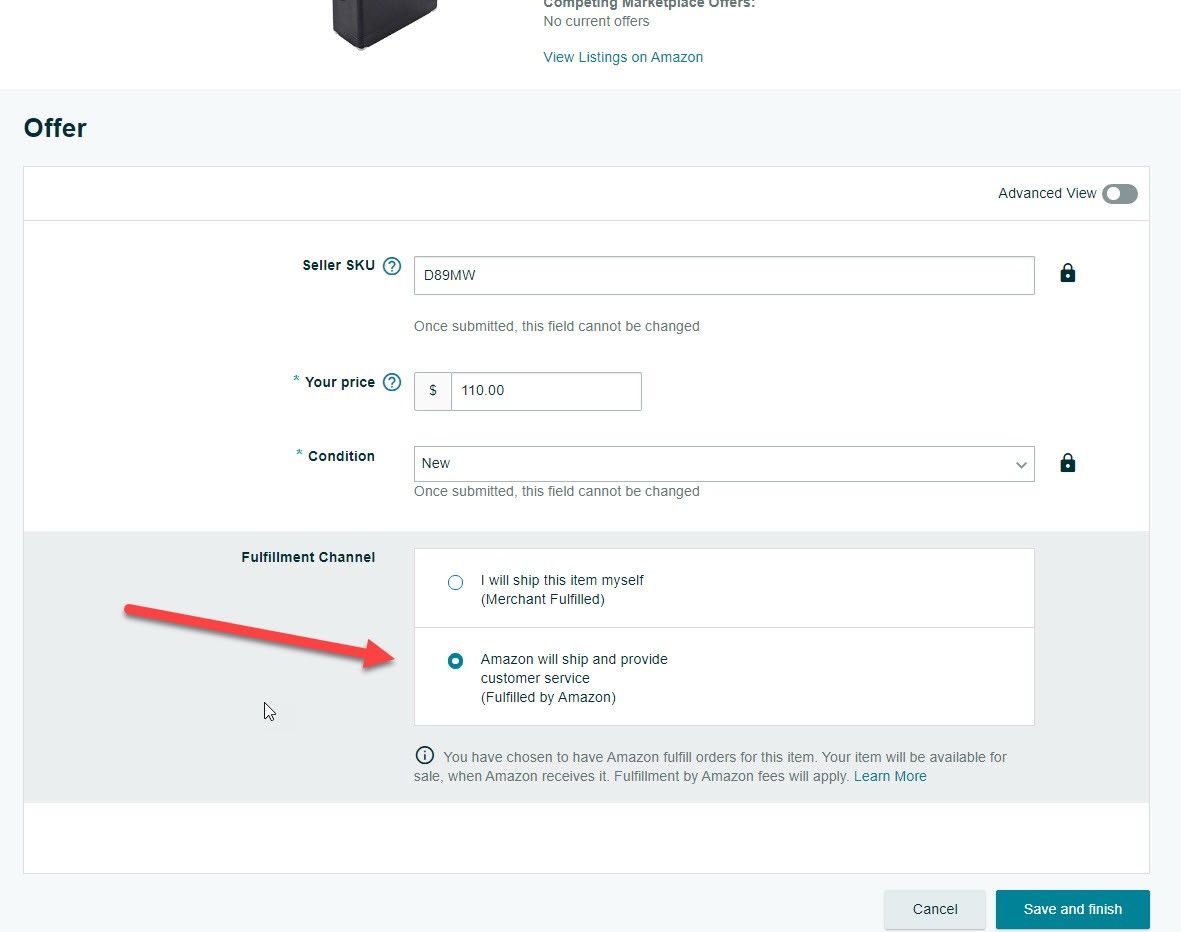Click the lock icon beside Seller SKU field
This screenshot has width=1181, height=932.
[x=1067, y=273]
